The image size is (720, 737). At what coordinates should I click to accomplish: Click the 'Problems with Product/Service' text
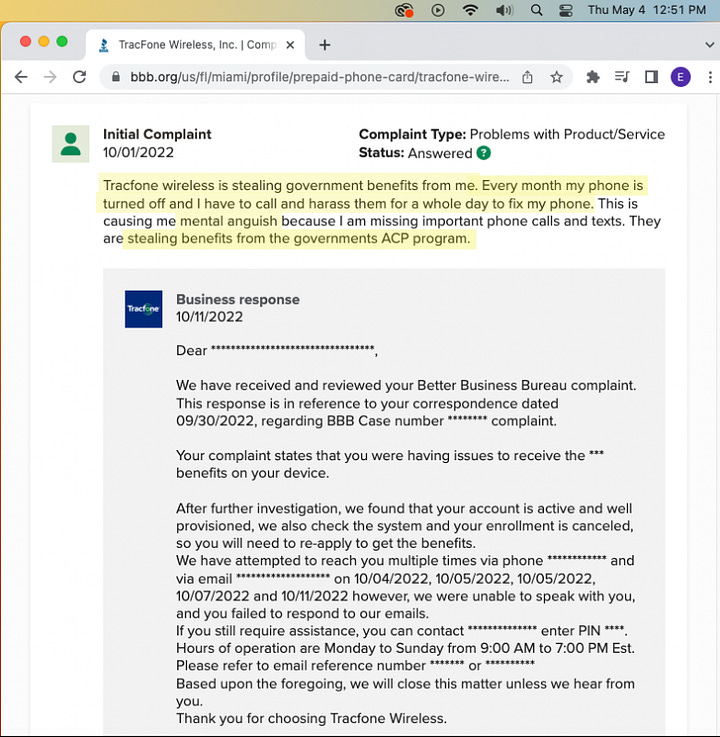point(567,134)
